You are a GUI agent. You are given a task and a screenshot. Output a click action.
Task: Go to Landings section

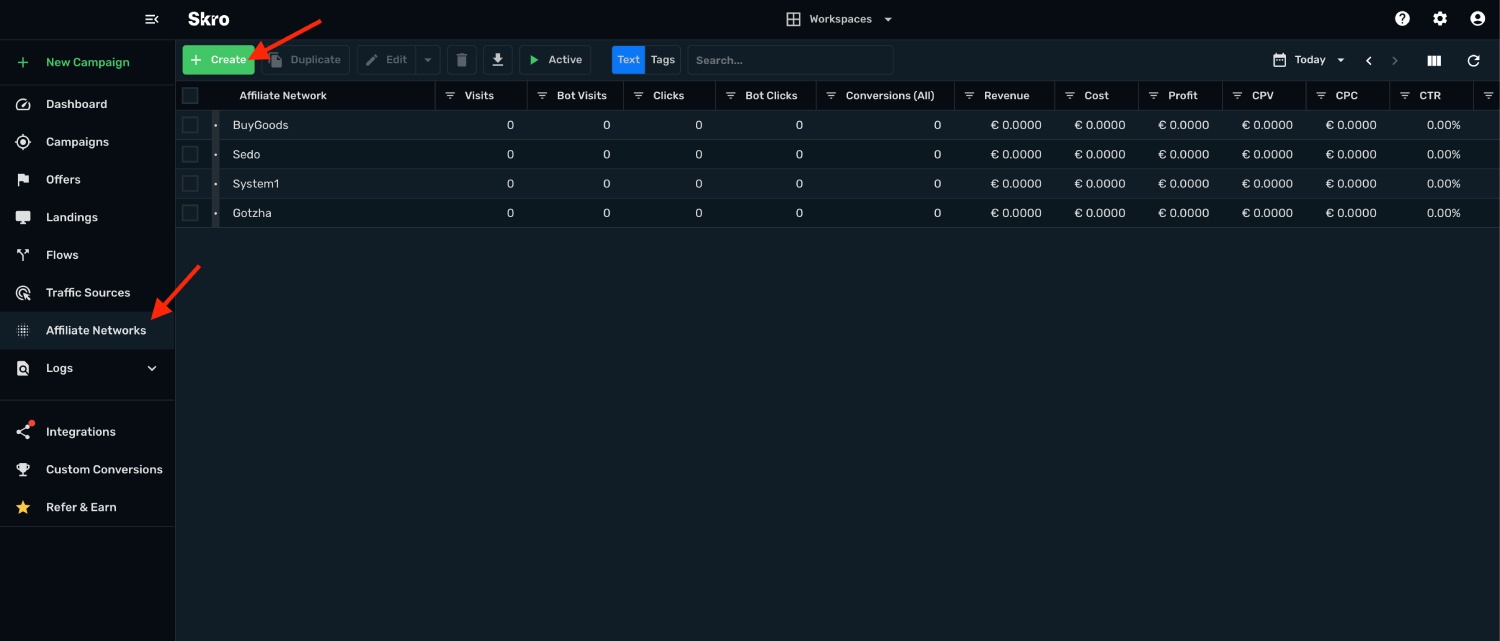tap(87, 217)
